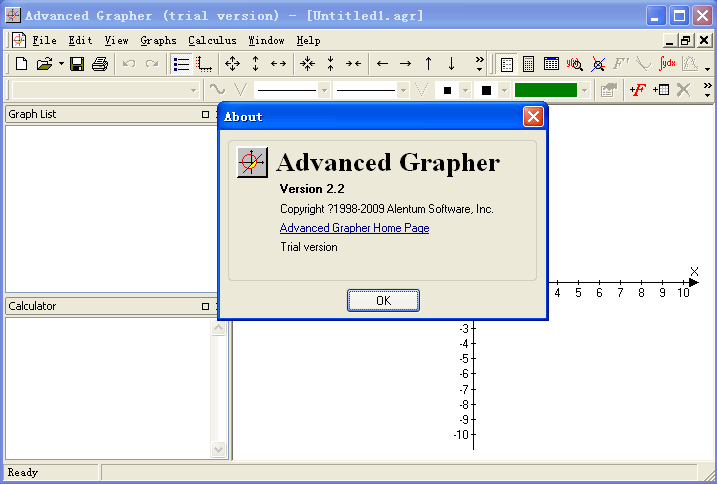This screenshot has width=717, height=484.
Task: Click the tangent/normal curve icon
Action: 644,64
